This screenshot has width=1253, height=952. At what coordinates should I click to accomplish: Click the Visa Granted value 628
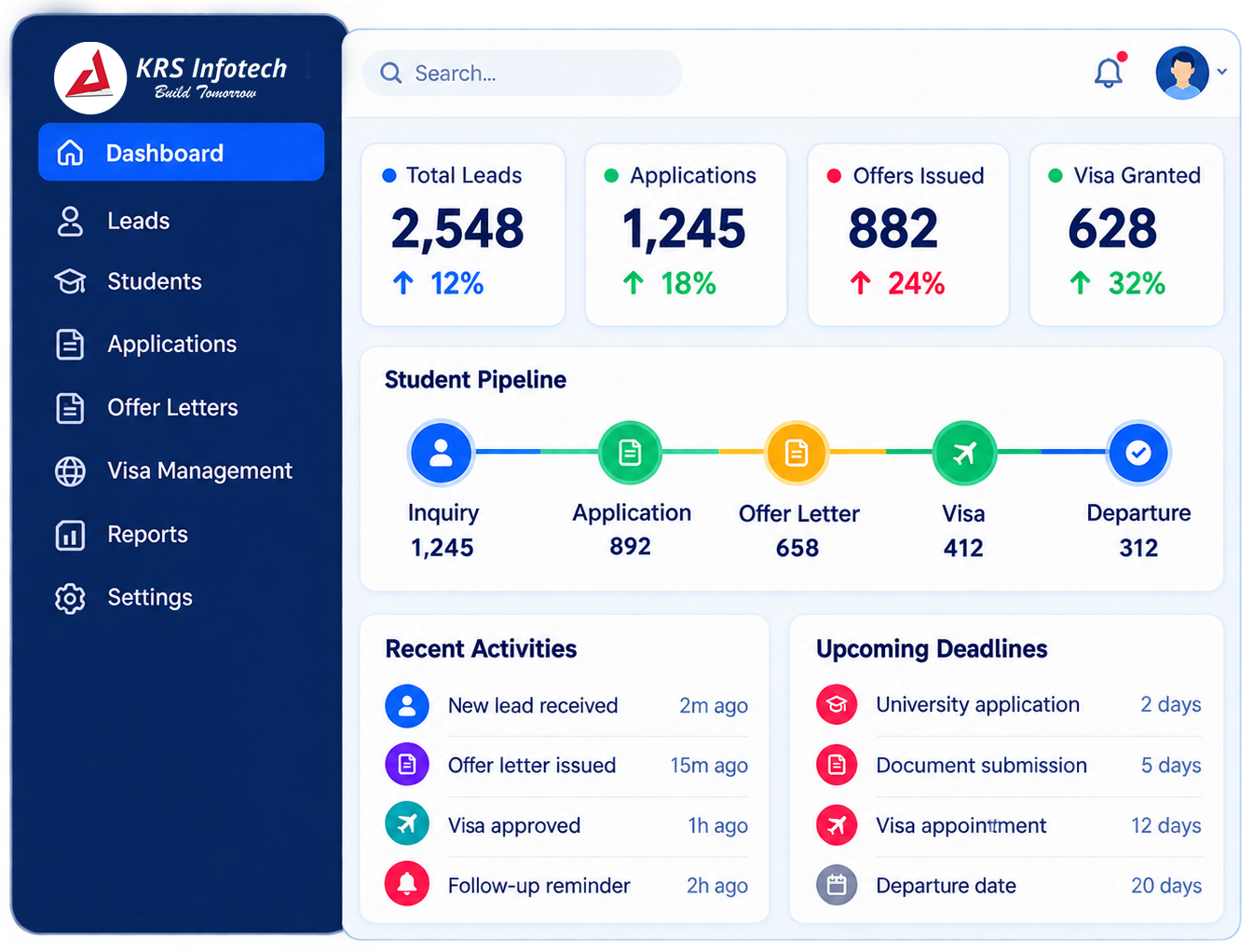point(1112,229)
